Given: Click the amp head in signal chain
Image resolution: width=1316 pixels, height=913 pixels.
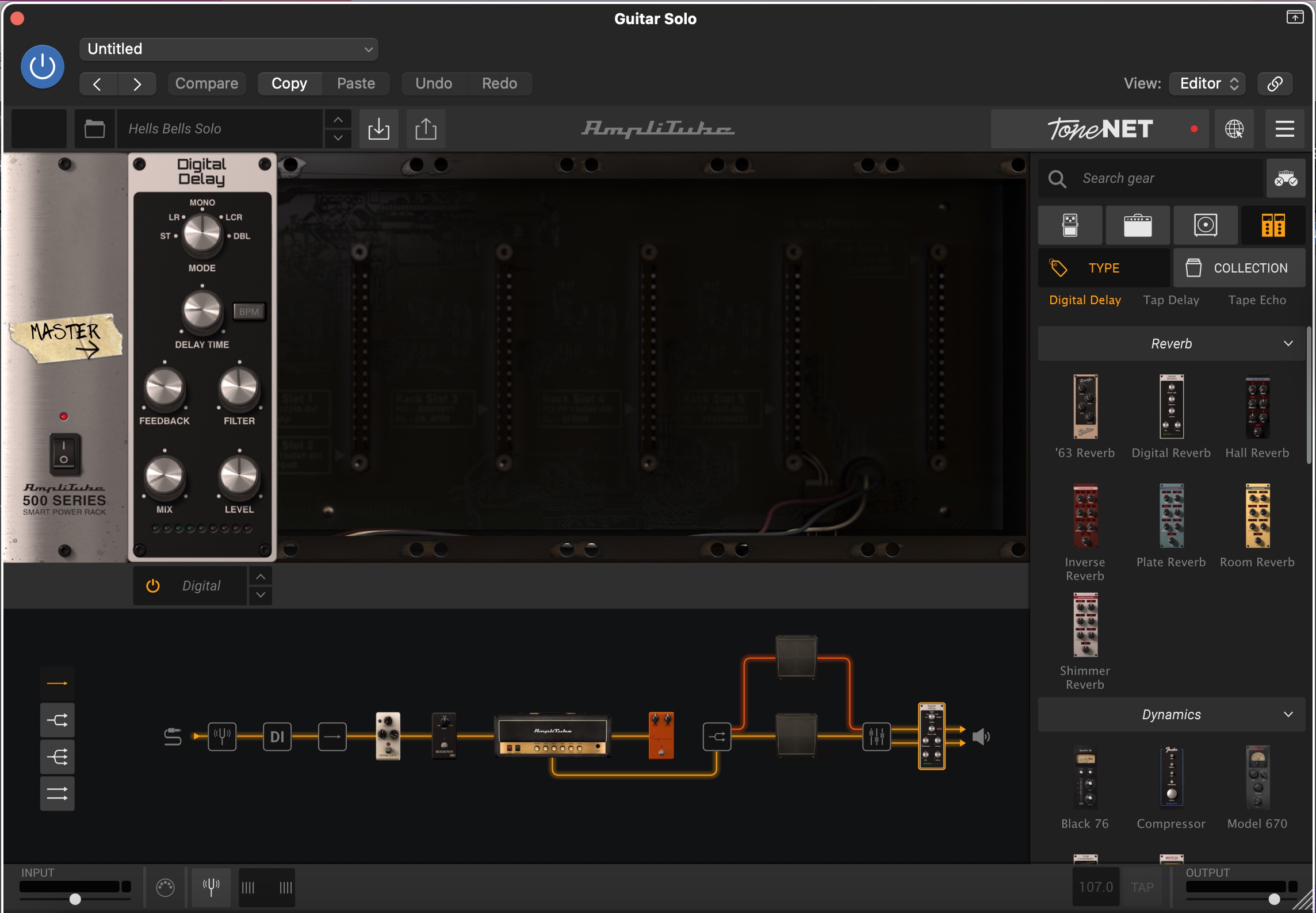Looking at the screenshot, I should [x=553, y=735].
